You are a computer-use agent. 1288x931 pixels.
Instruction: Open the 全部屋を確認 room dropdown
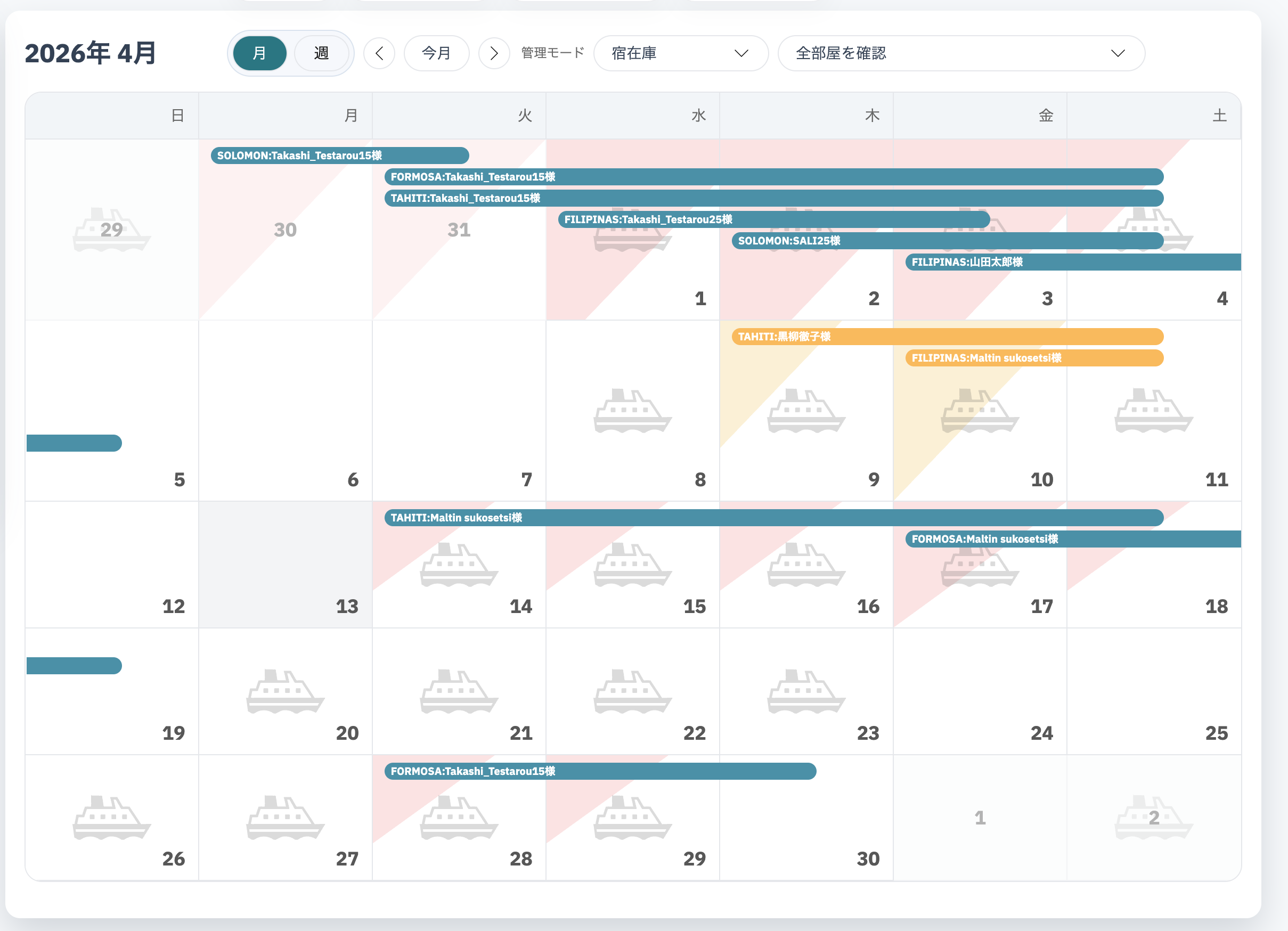click(x=961, y=53)
